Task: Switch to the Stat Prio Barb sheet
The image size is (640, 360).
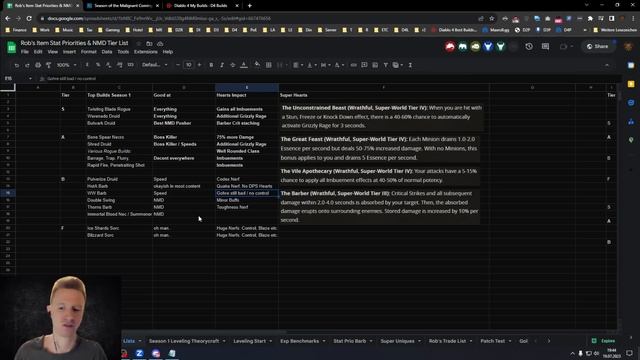Action: (350, 341)
